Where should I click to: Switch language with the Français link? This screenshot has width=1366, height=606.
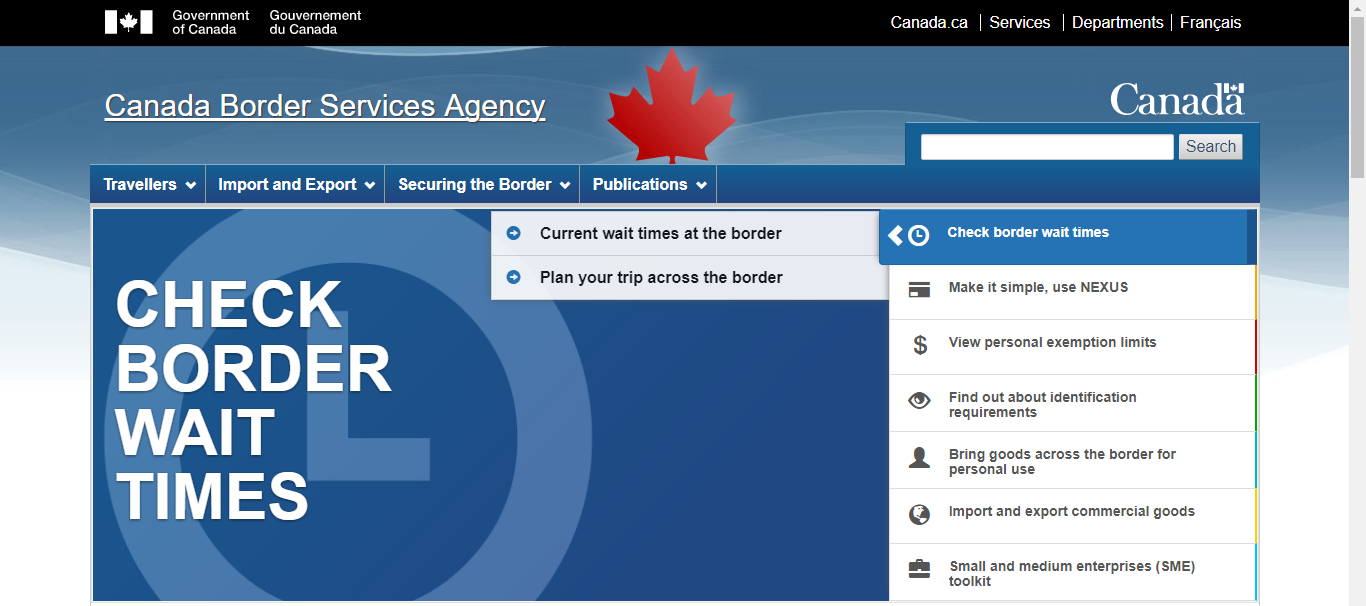click(x=1210, y=22)
